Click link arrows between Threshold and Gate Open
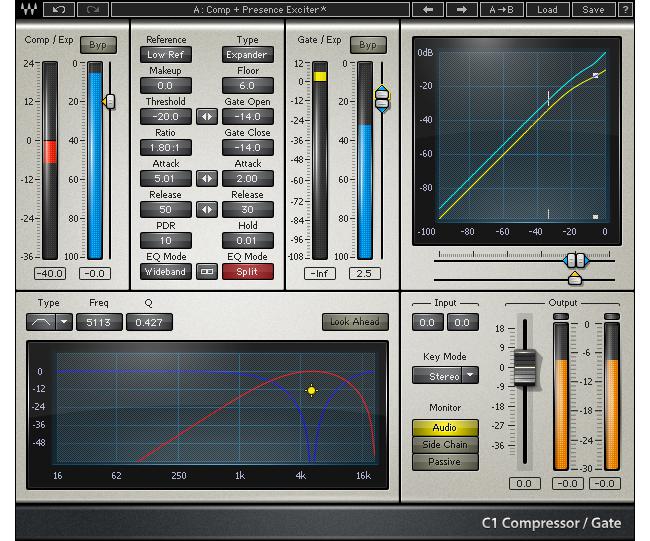Image resolution: width=650 pixels, height=541 pixels. point(206,116)
